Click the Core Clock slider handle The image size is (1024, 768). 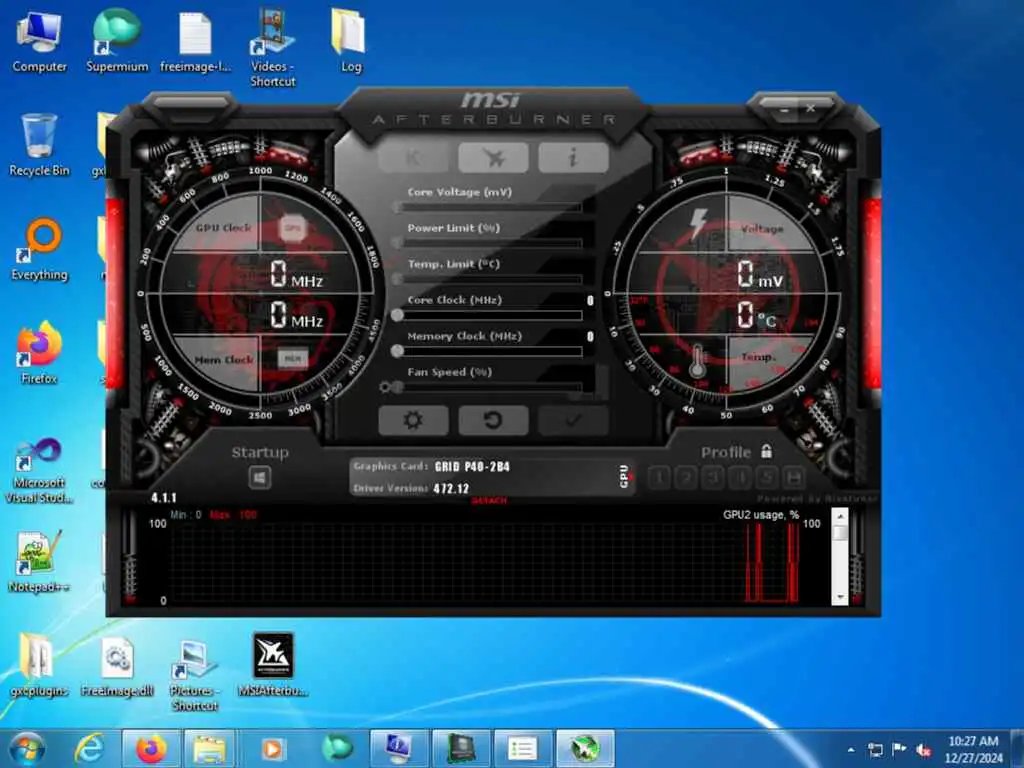tap(397, 315)
